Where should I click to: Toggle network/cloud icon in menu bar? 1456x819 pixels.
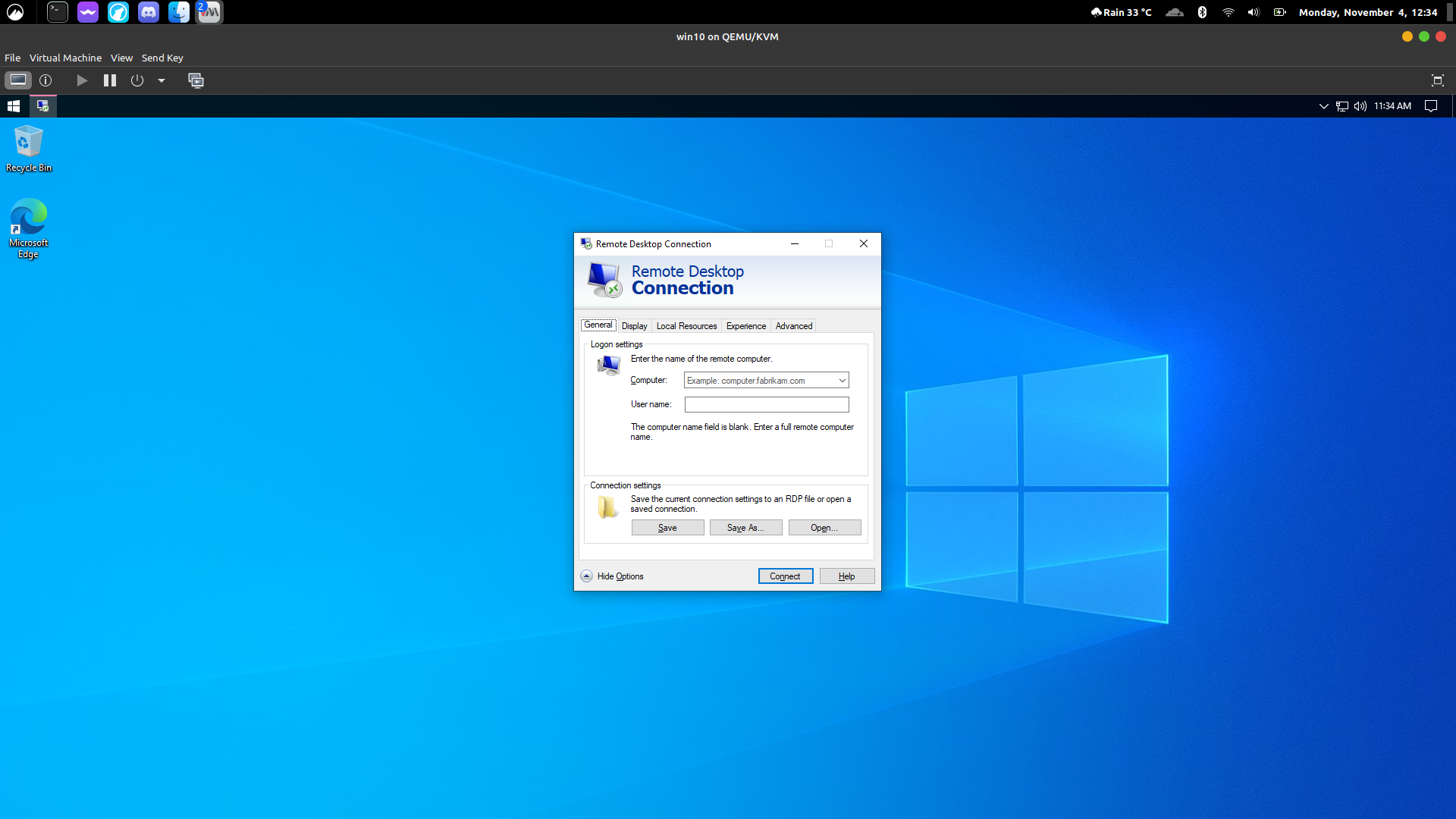click(1175, 11)
